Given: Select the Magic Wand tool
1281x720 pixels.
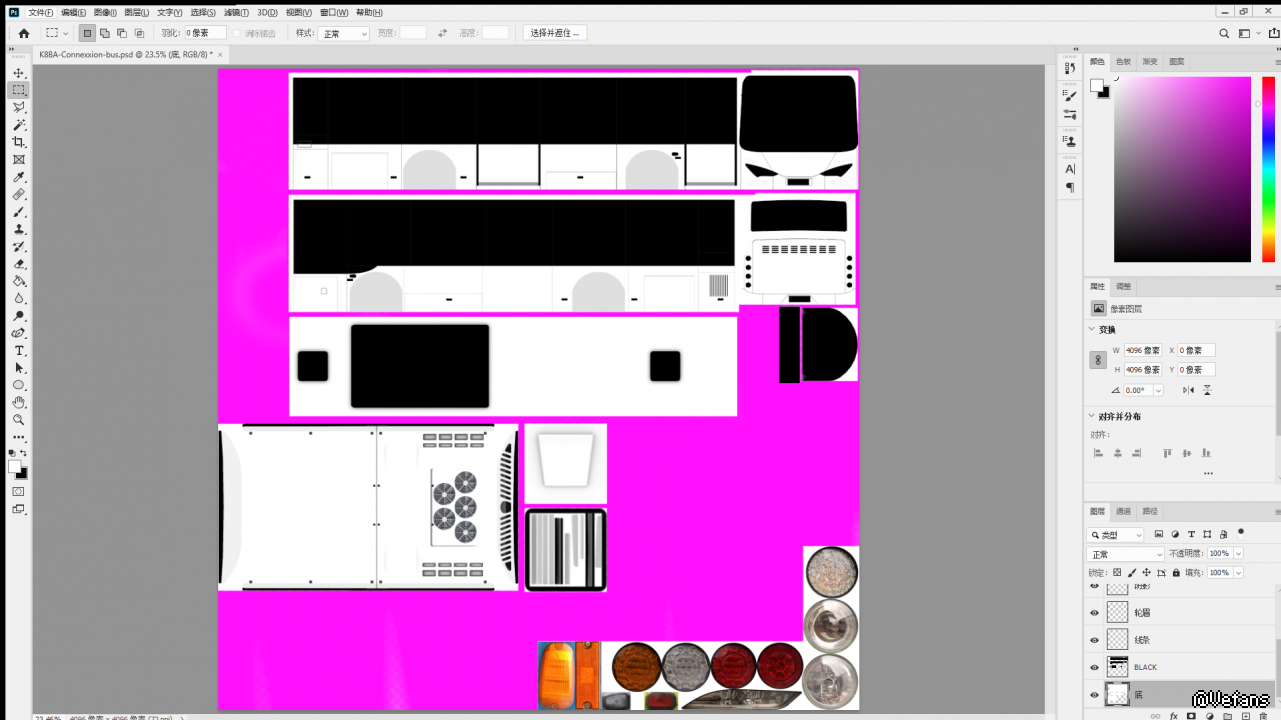Looking at the screenshot, I should 19,125.
